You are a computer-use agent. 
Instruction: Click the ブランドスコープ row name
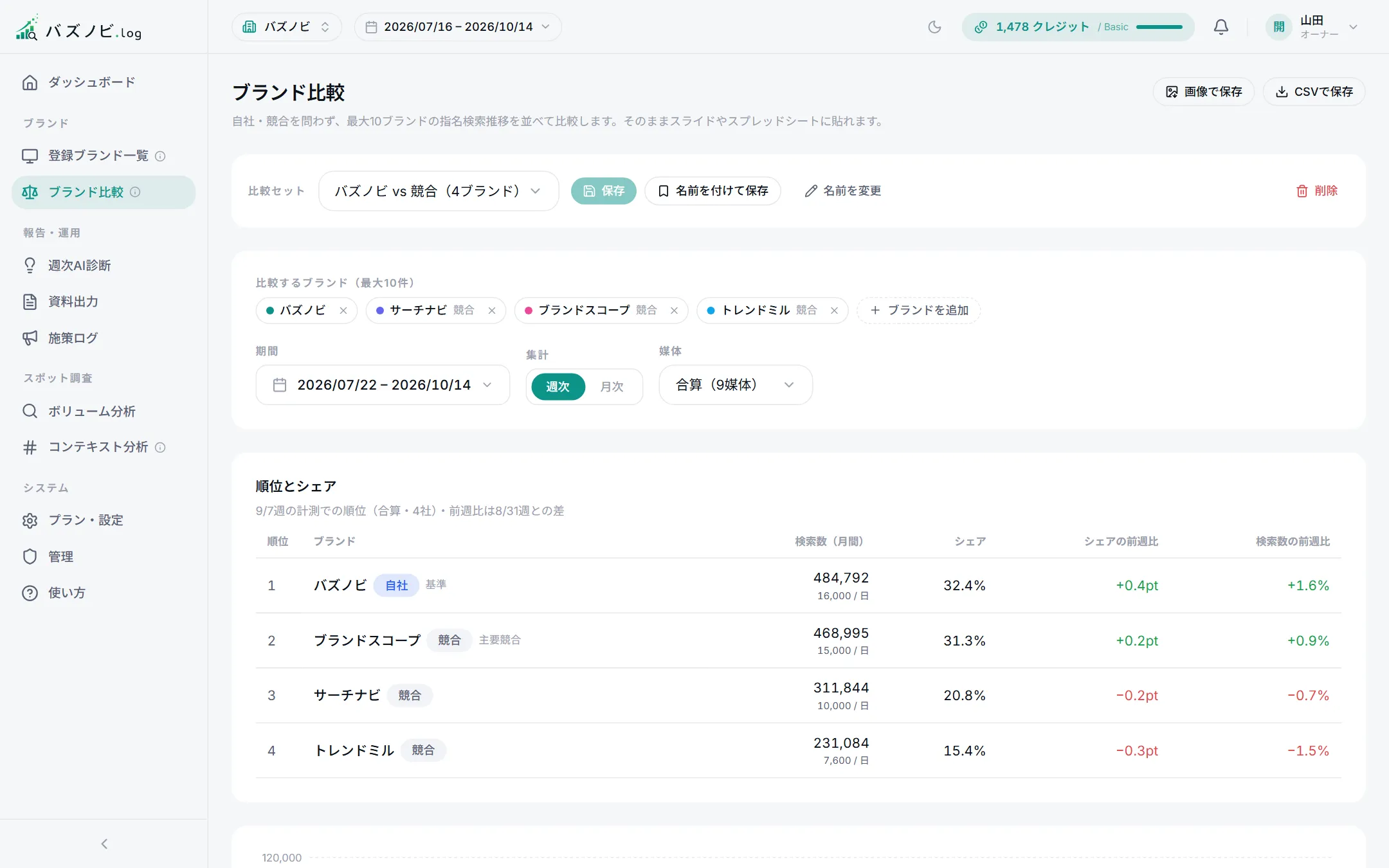point(367,640)
